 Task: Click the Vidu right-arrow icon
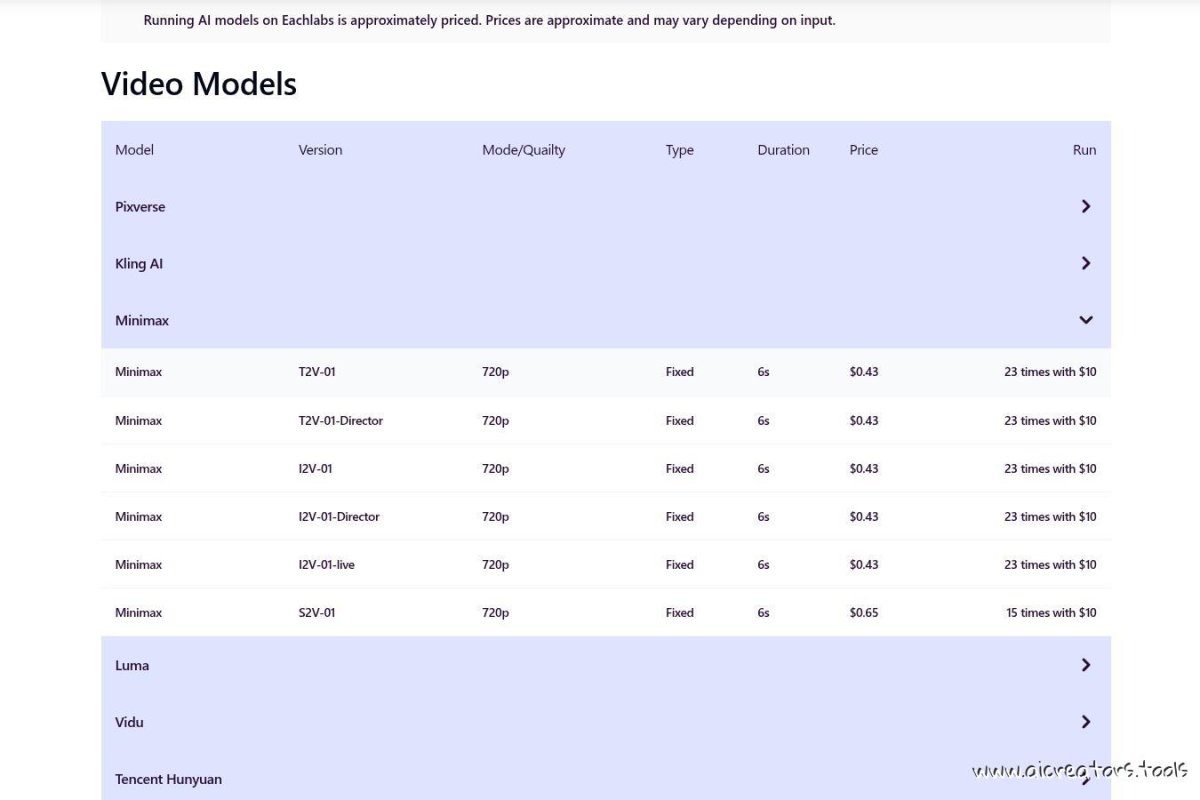point(1085,721)
